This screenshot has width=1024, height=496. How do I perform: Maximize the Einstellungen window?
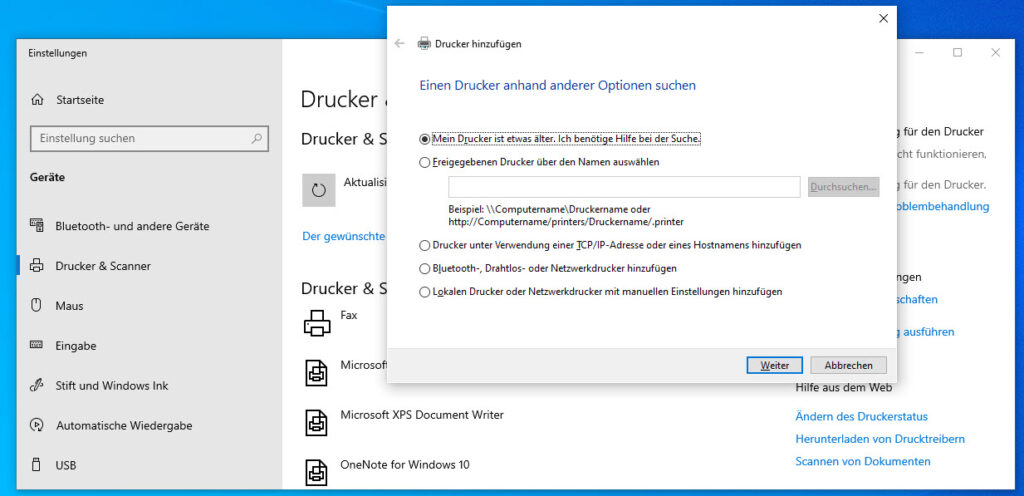click(x=957, y=53)
